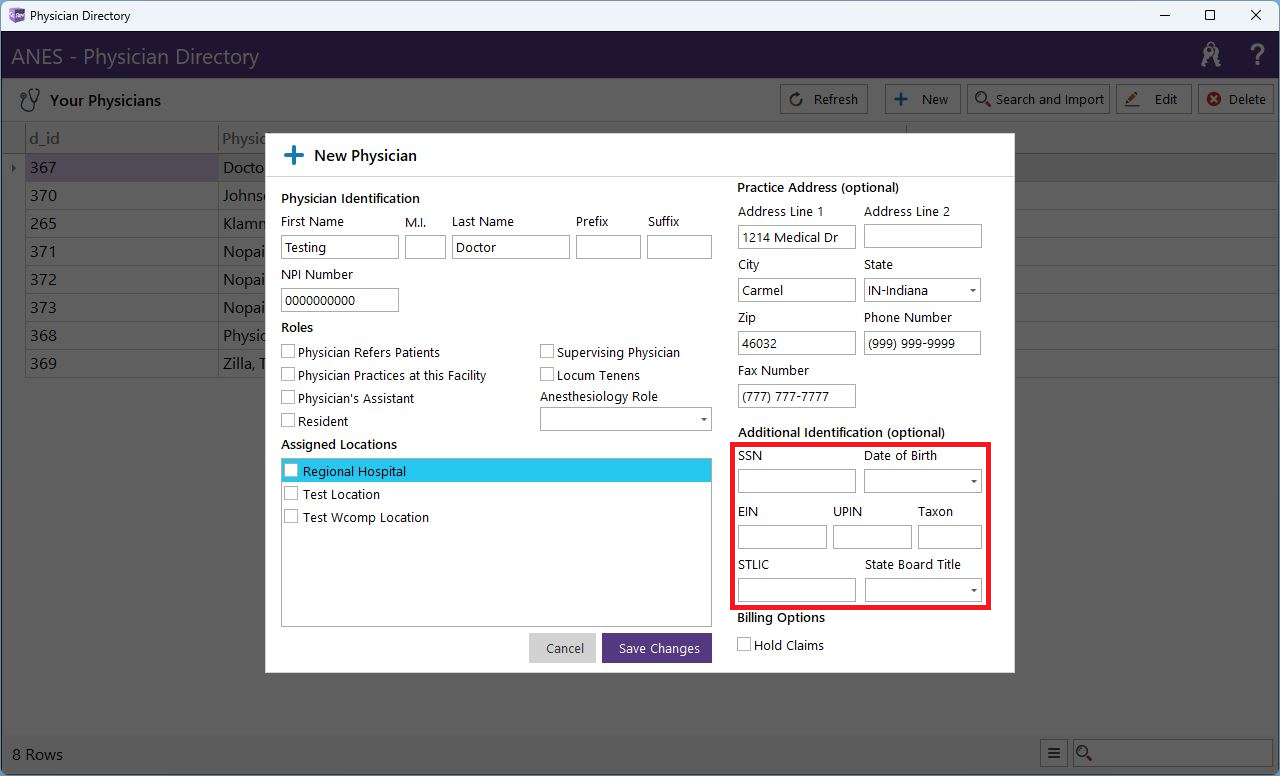Check Regional Hospital location
The image size is (1280, 776).
coord(291,470)
